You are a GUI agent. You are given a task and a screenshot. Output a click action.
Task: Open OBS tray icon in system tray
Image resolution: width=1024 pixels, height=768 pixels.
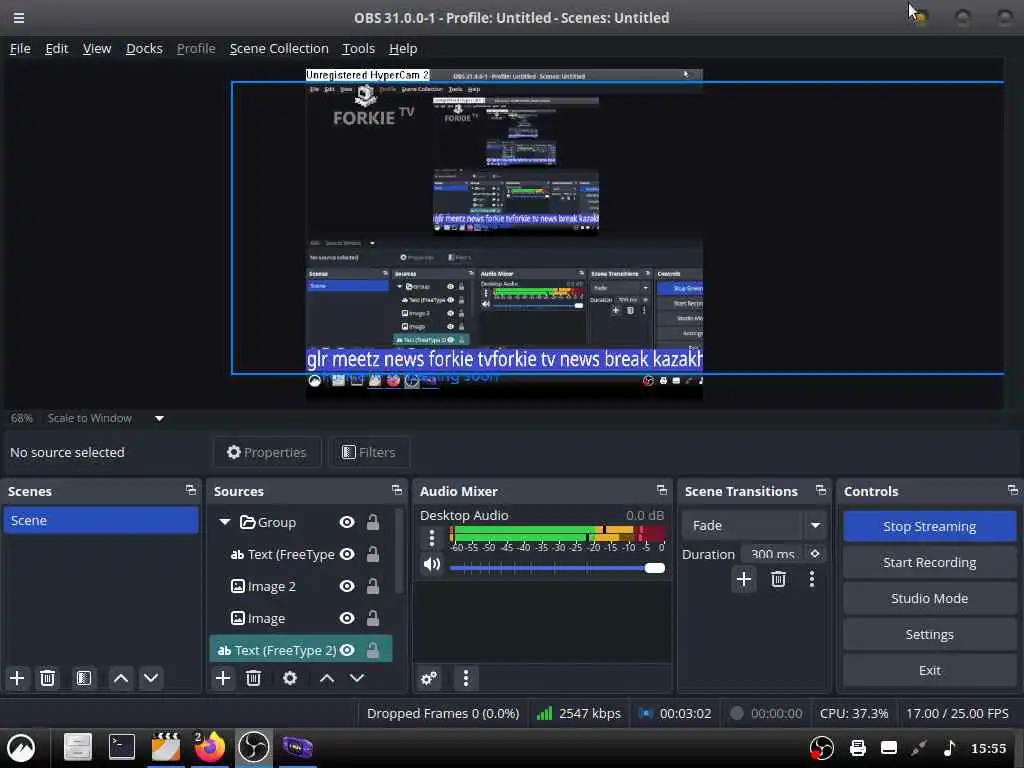coord(822,748)
